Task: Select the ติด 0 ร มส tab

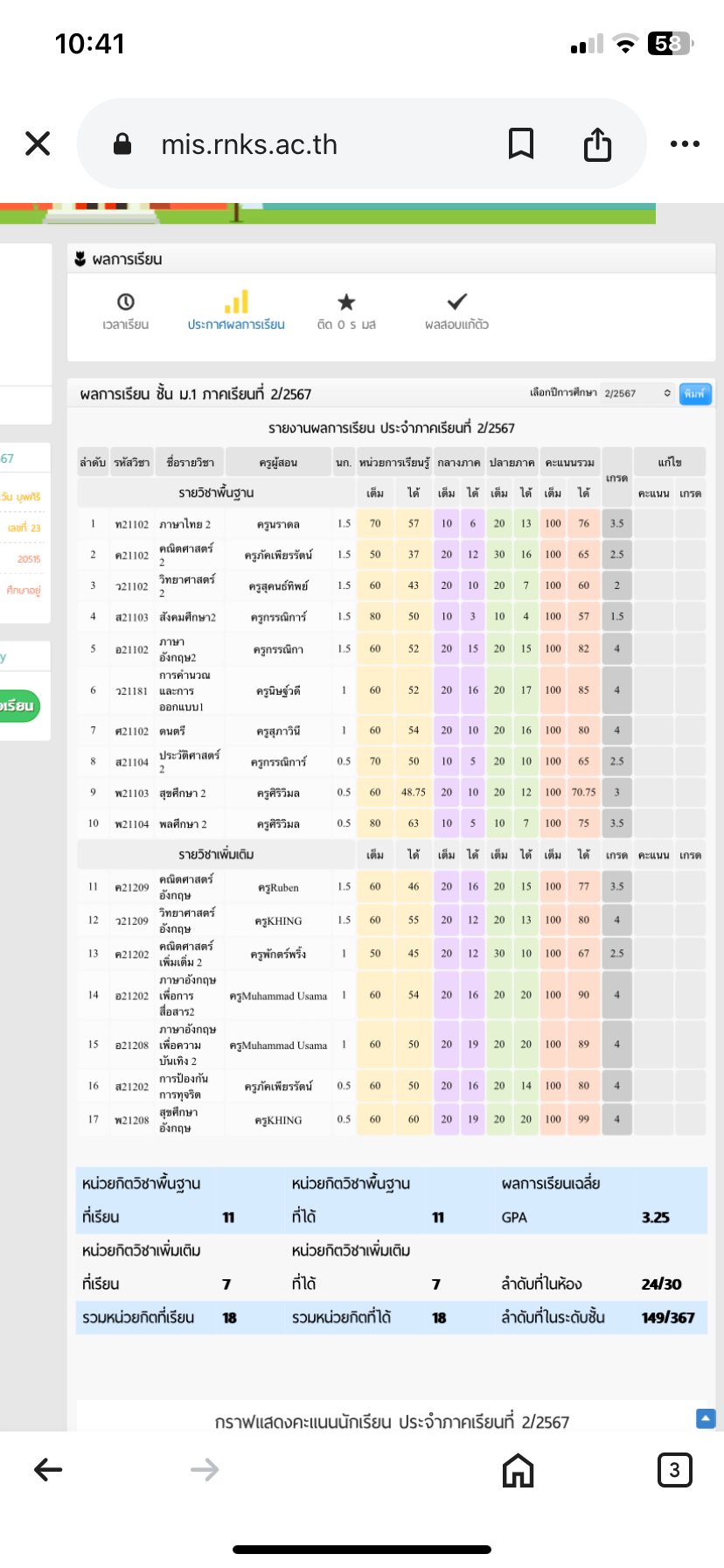Action: click(346, 311)
